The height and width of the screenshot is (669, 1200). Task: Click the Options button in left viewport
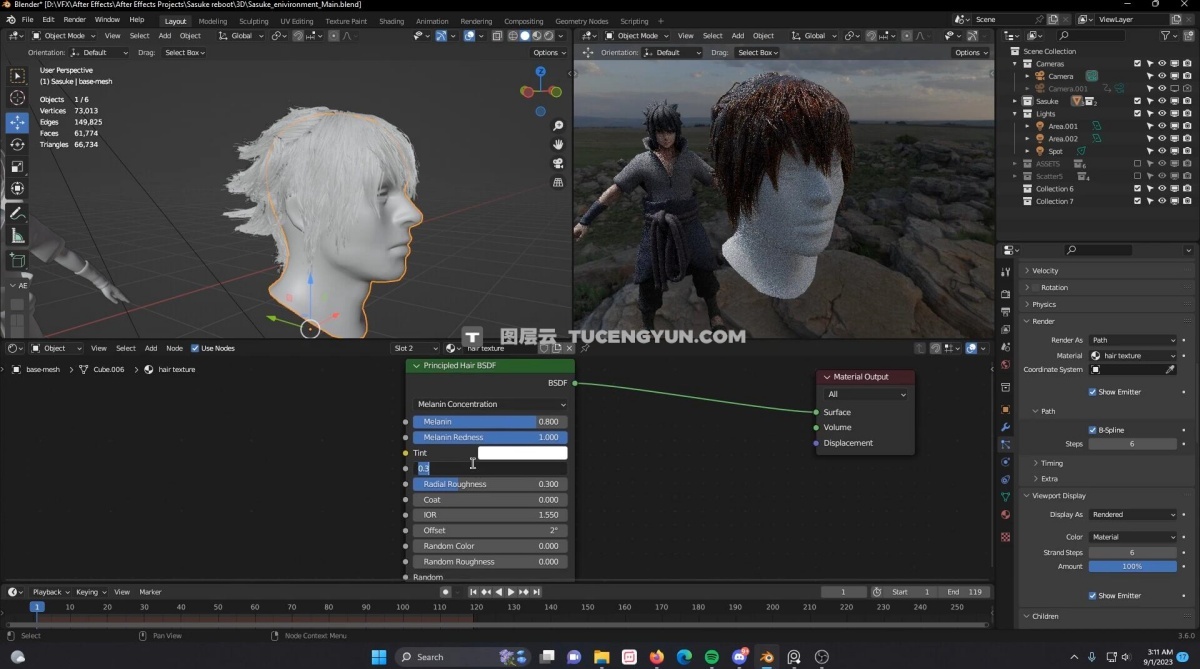click(549, 53)
